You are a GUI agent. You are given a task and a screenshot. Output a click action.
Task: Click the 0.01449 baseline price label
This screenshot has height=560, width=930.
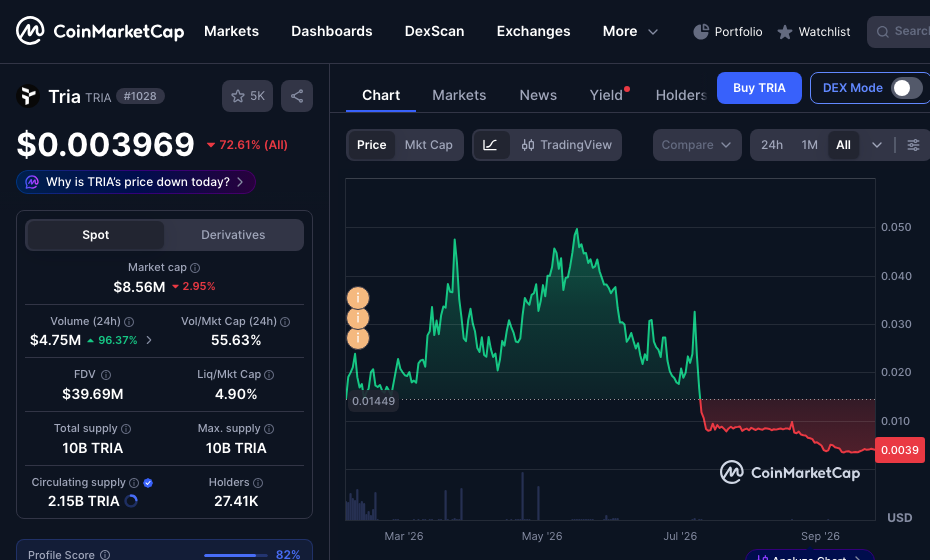coord(373,401)
